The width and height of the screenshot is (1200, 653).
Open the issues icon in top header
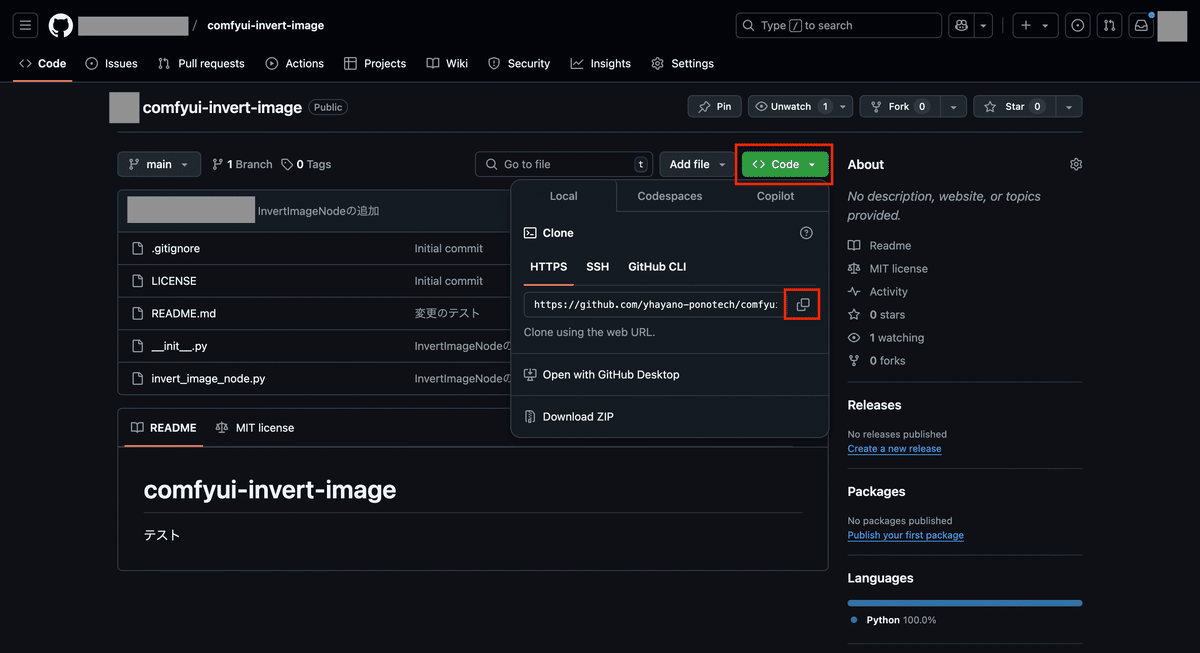point(1078,25)
